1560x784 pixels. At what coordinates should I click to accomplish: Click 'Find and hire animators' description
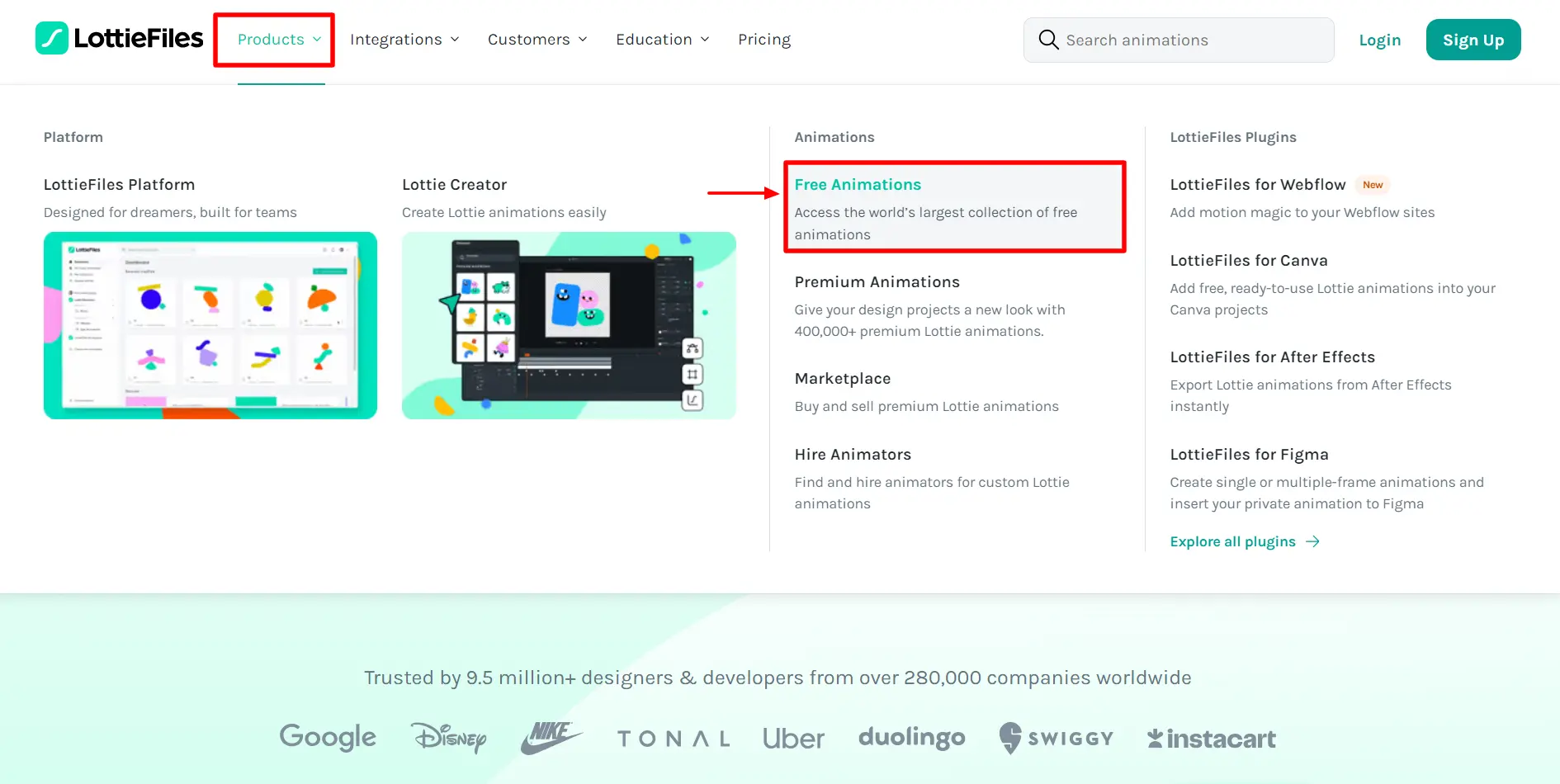(932, 493)
